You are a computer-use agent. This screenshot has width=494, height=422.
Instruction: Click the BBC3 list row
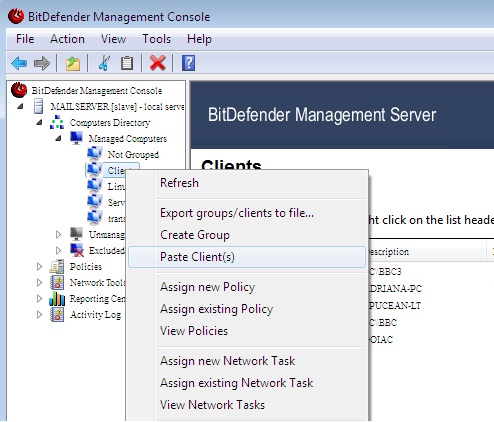click(385, 272)
